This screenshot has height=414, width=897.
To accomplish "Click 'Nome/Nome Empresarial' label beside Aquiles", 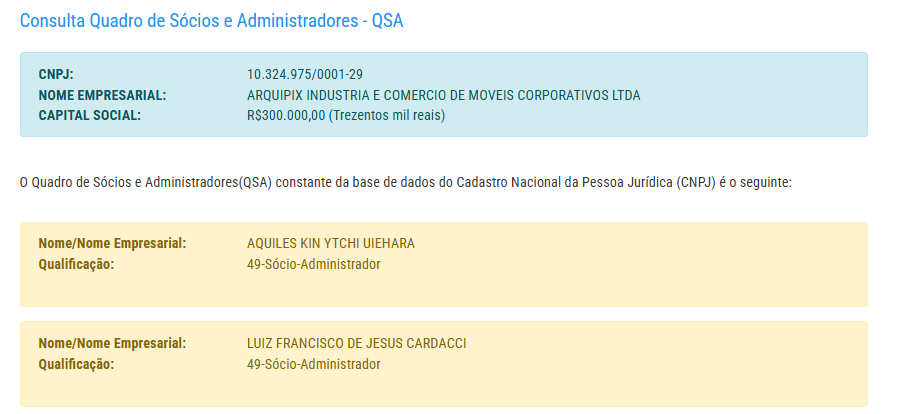I will tap(112, 244).
